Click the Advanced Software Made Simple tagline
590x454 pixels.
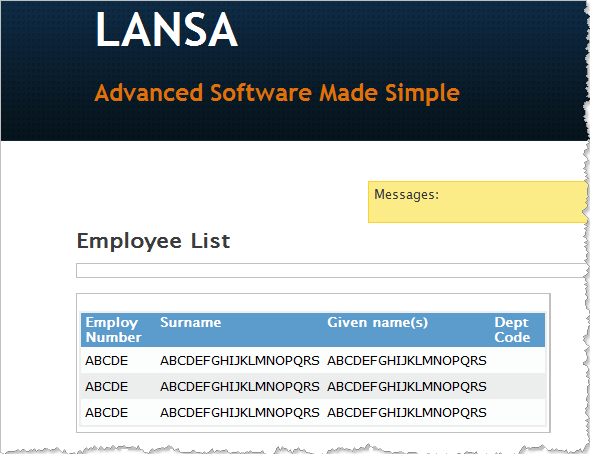277,93
